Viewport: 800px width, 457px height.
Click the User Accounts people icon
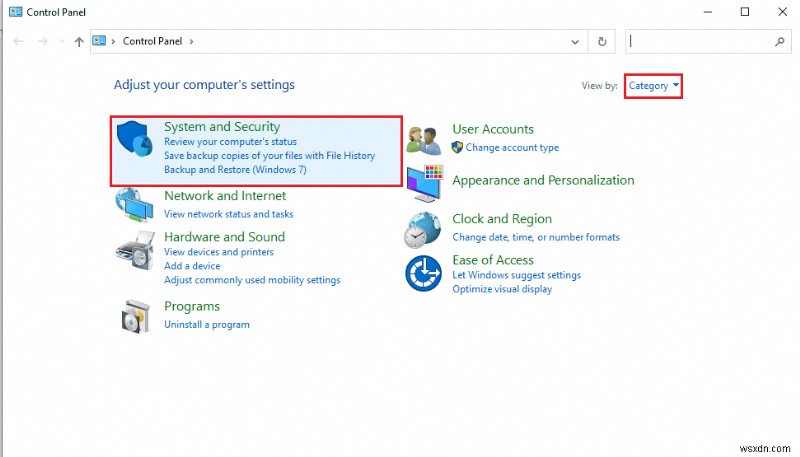[424, 139]
